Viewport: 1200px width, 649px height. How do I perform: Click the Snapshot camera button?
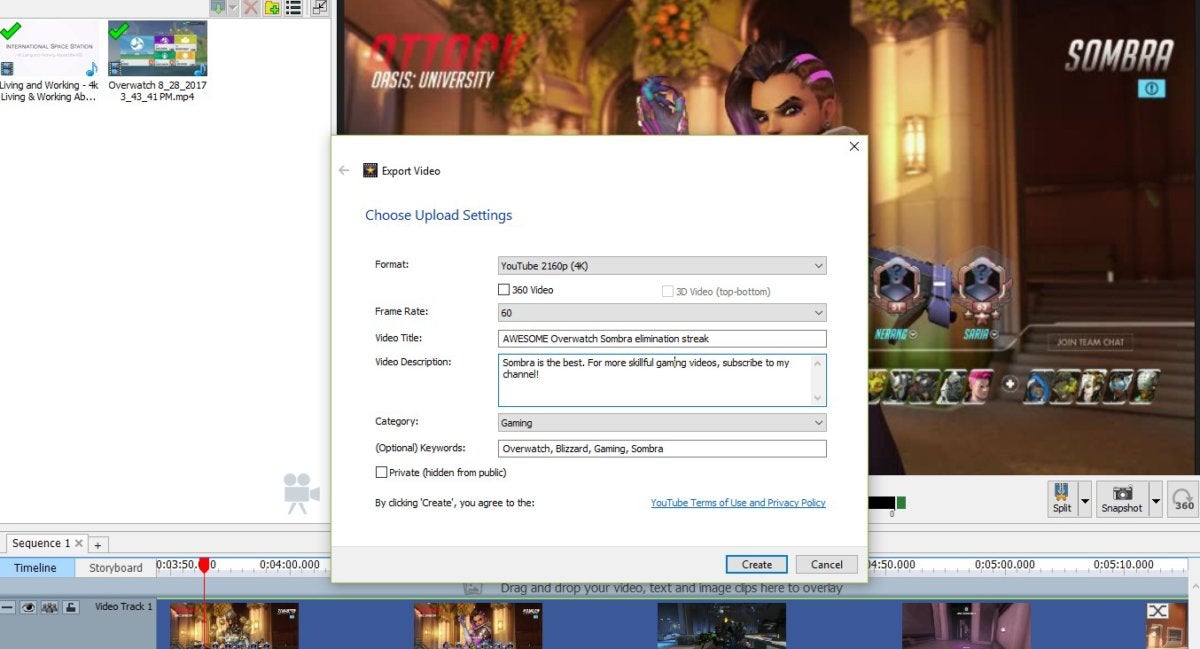1122,498
